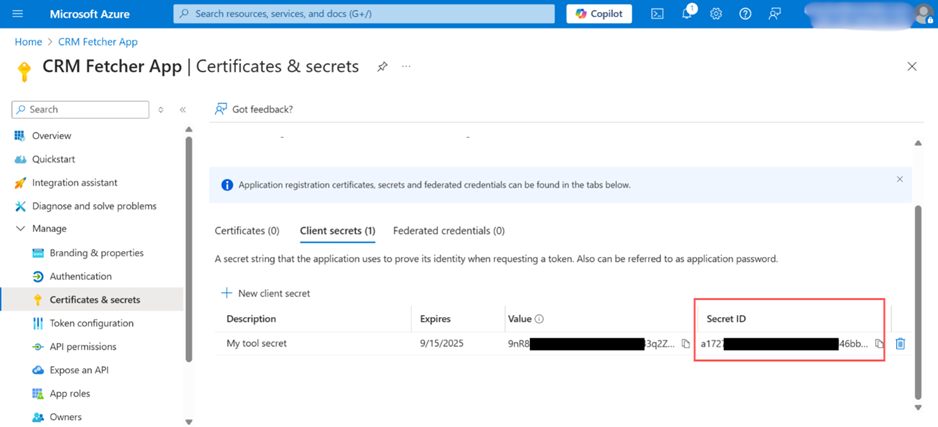Click the Authentication icon
Viewport: 938px width, 427px height.
point(38,276)
